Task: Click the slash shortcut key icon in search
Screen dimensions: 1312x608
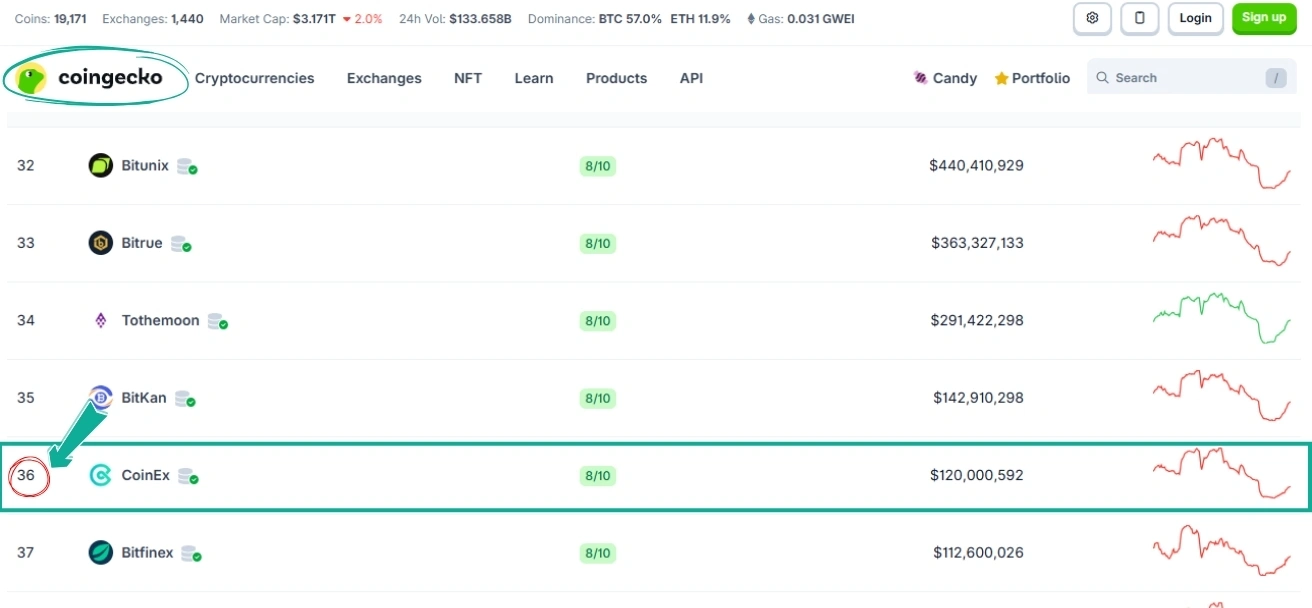Action: click(x=1275, y=78)
